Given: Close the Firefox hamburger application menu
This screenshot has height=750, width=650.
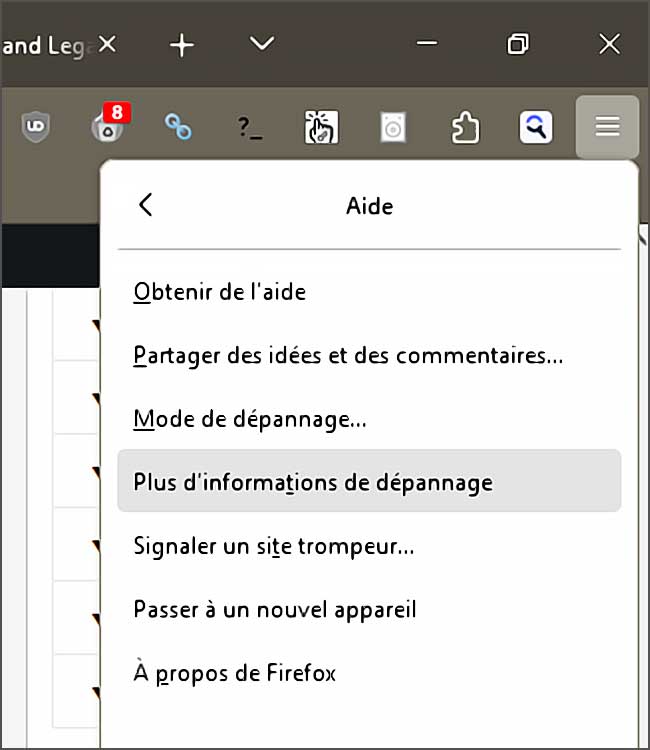Looking at the screenshot, I should click(607, 127).
